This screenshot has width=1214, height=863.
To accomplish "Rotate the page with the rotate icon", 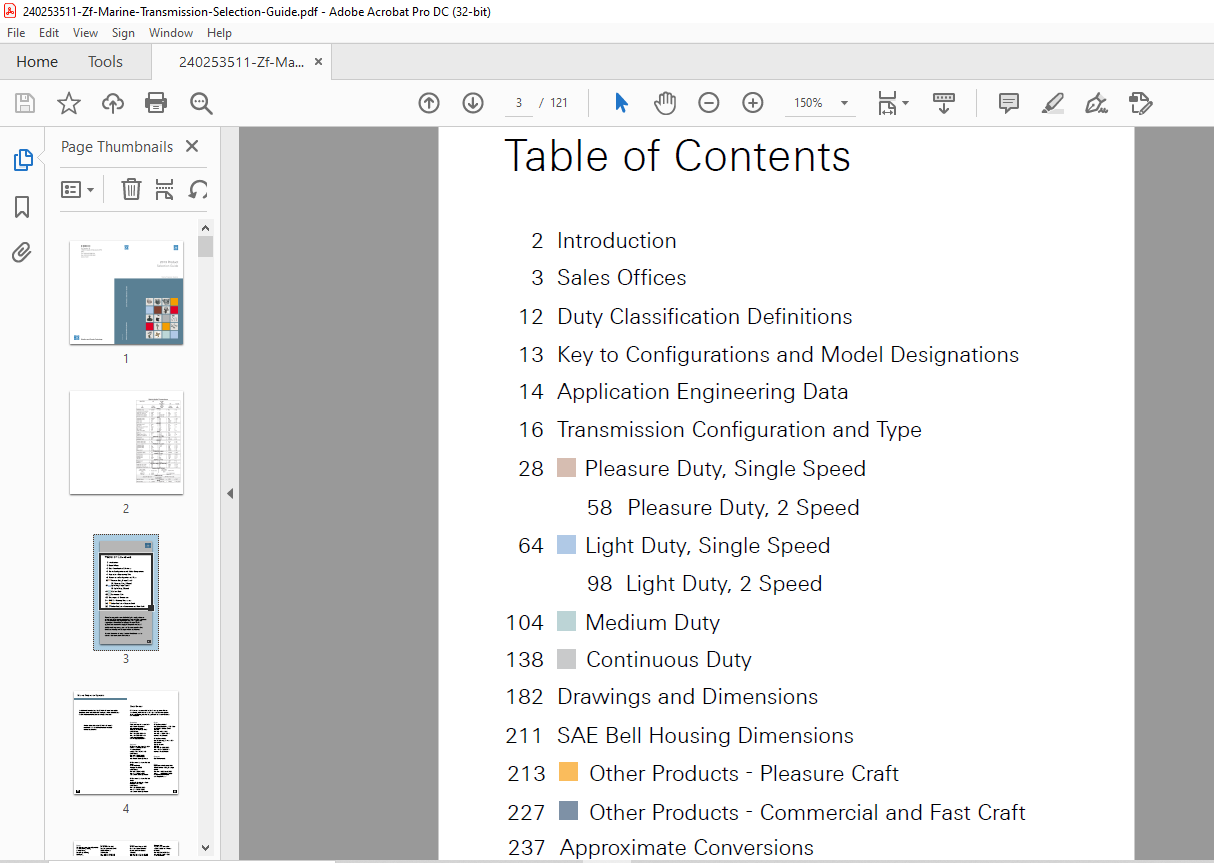I will point(198,189).
